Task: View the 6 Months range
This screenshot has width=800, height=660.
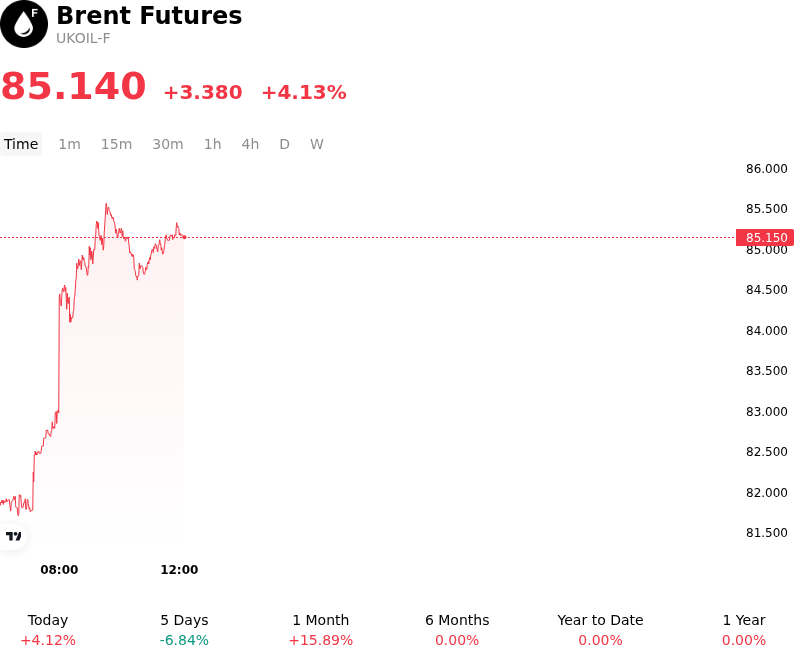Action: (x=457, y=630)
